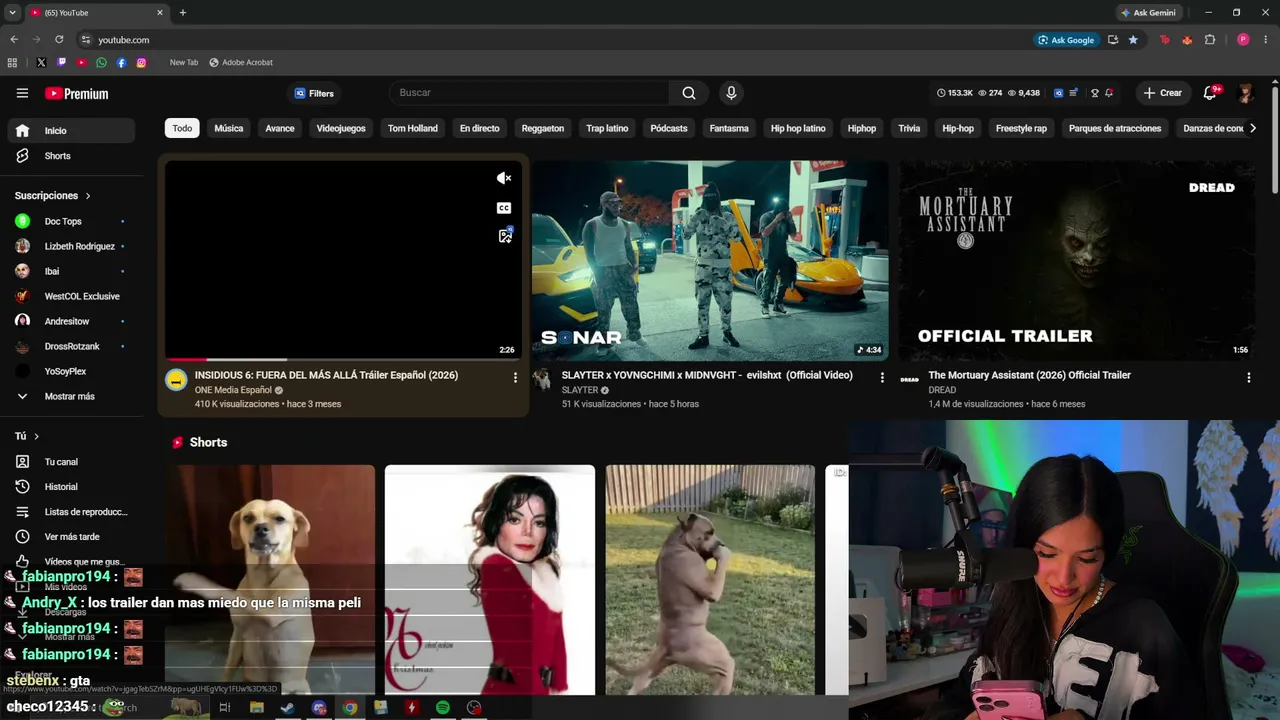Screen dimensions: 1280x720
Task: Open the Chrome three-dot menu
Action: tap(1265, 40)
